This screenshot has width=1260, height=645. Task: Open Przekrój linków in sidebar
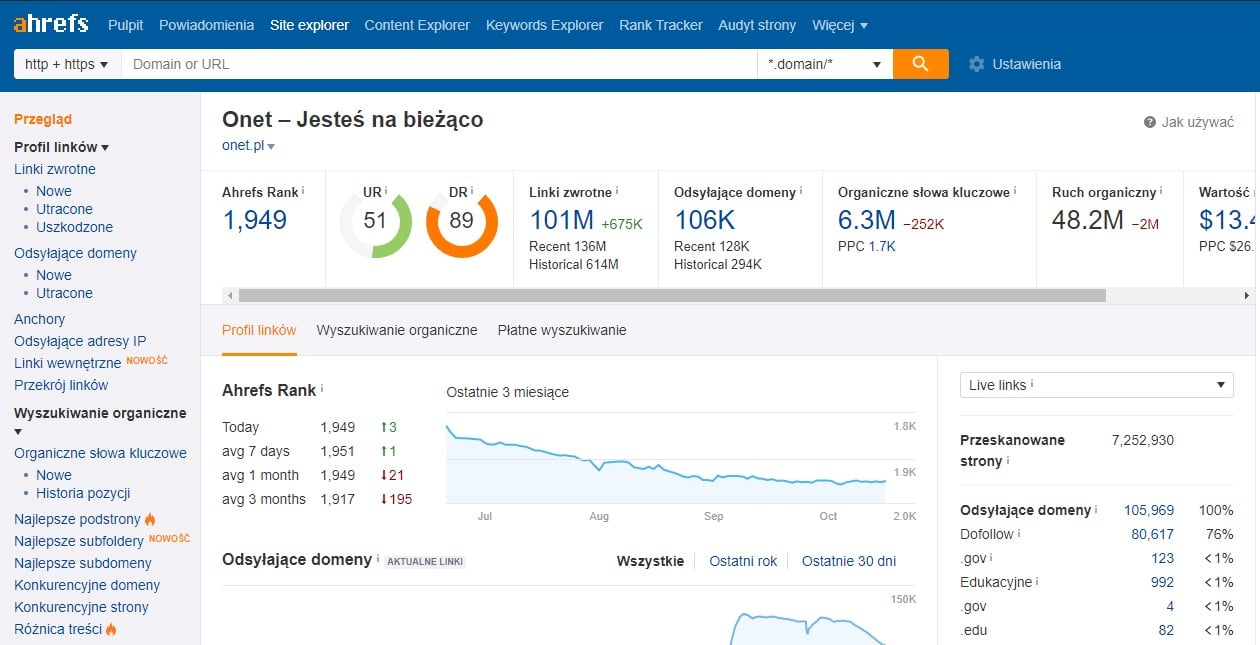pyautogui.click(x=61, y=385)
